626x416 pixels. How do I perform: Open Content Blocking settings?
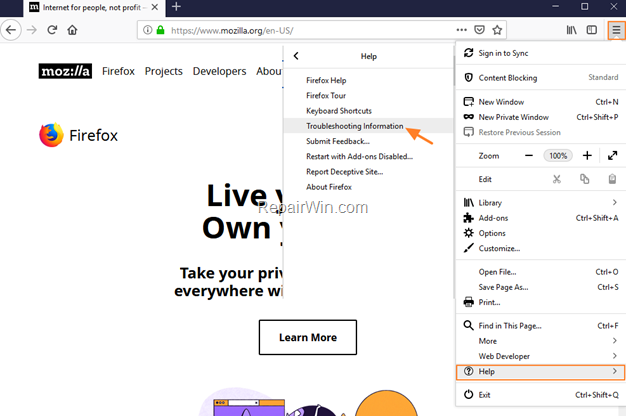pyautogui.click(x=541, y=77)
